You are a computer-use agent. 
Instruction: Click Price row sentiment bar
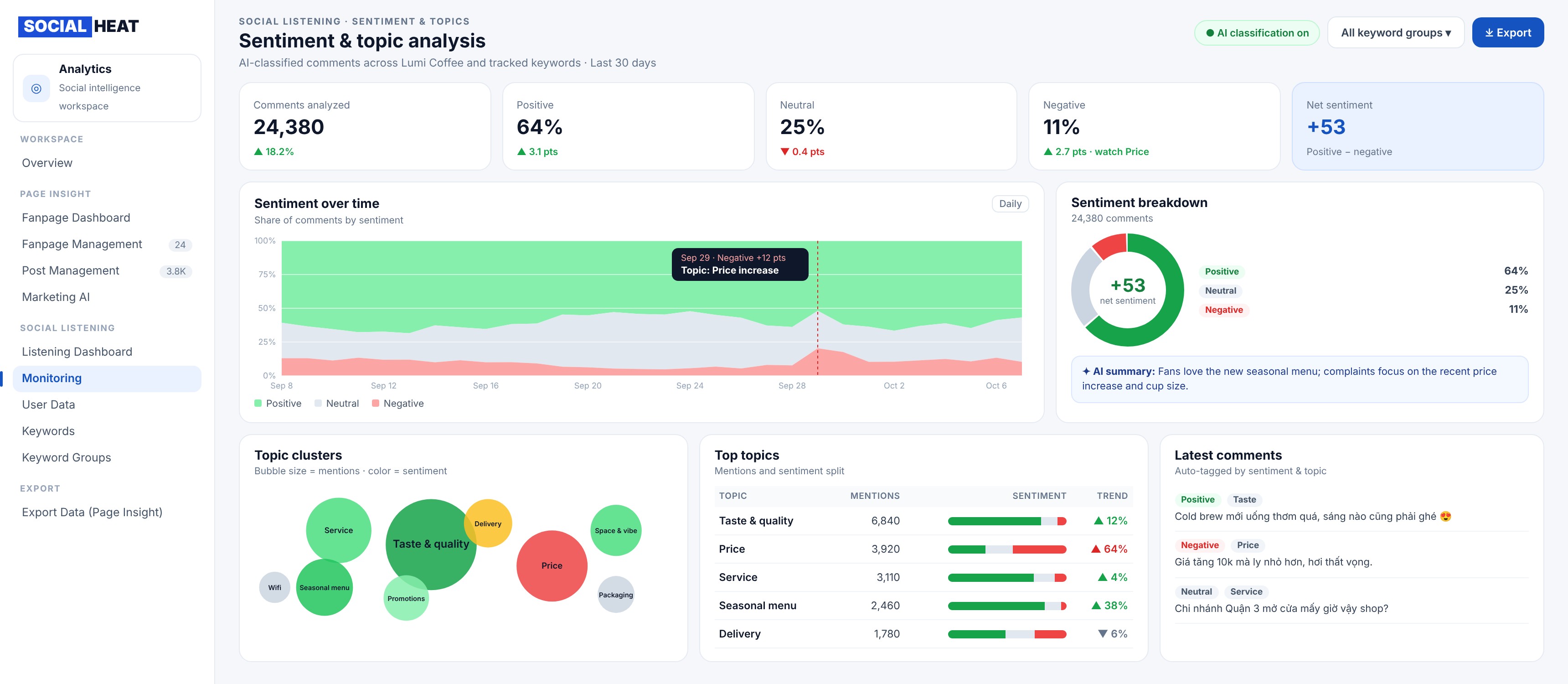click(1007, 549)
